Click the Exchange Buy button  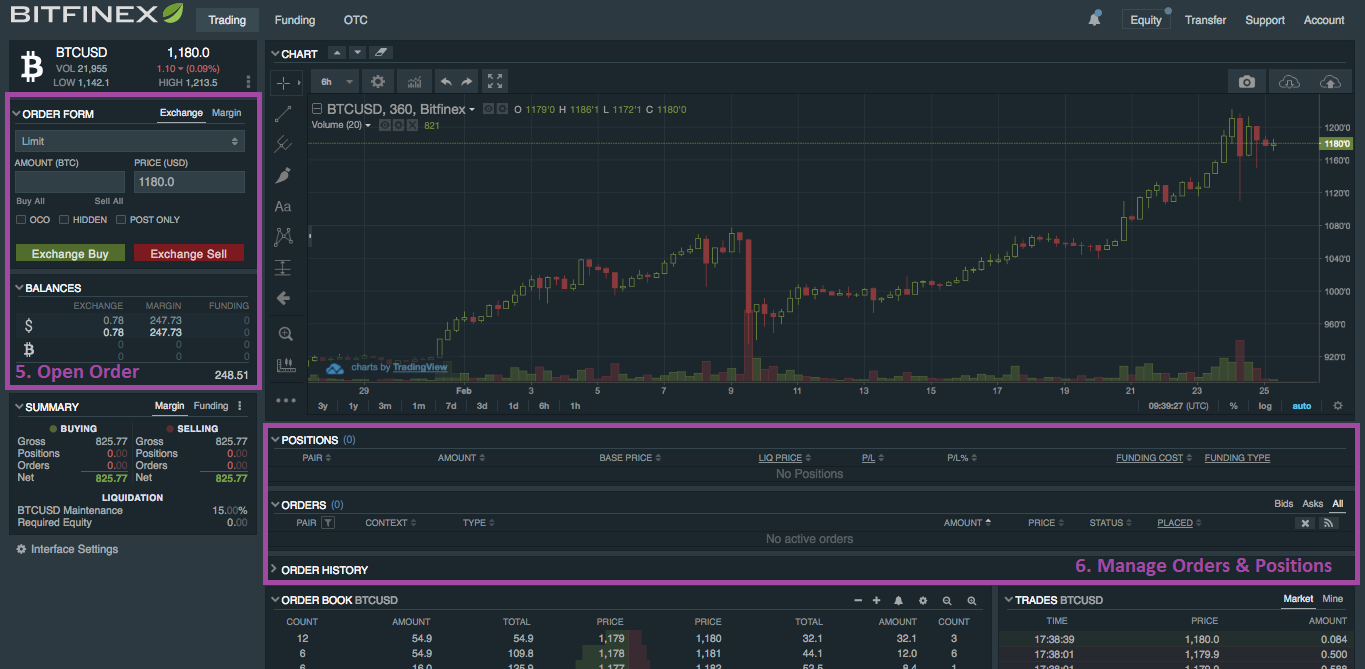(x=70, y=254)
